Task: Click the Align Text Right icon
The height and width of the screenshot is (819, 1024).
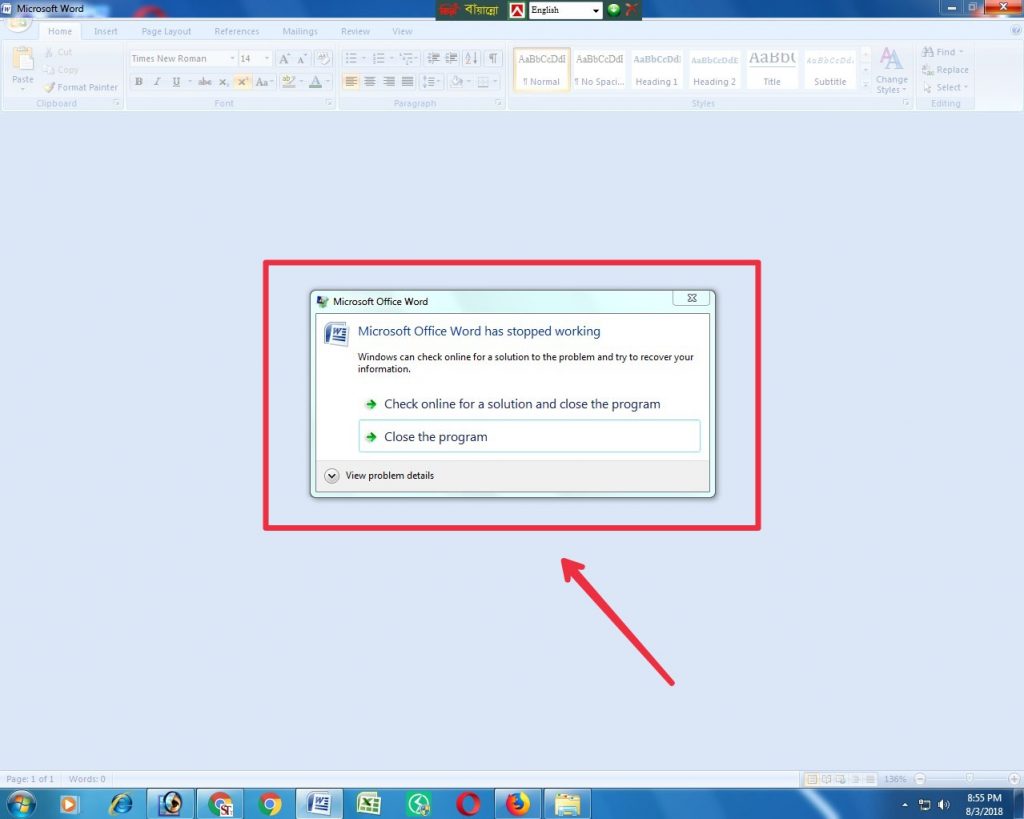Action: click(389, 82)
